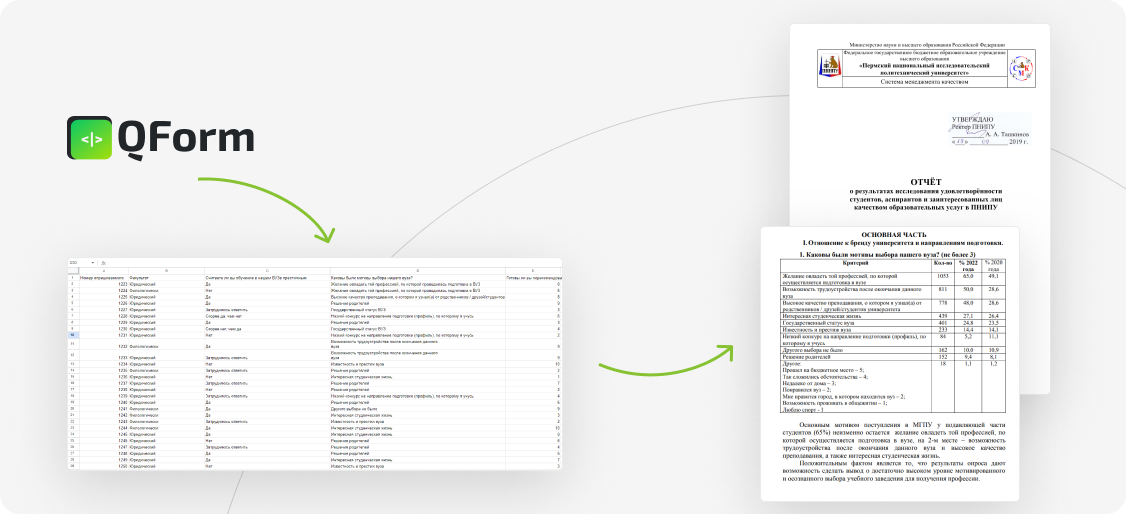Click the "ОТЧЁТ" report title
This screenshot has height=514, width=1126.
click(x=925, y=182)
